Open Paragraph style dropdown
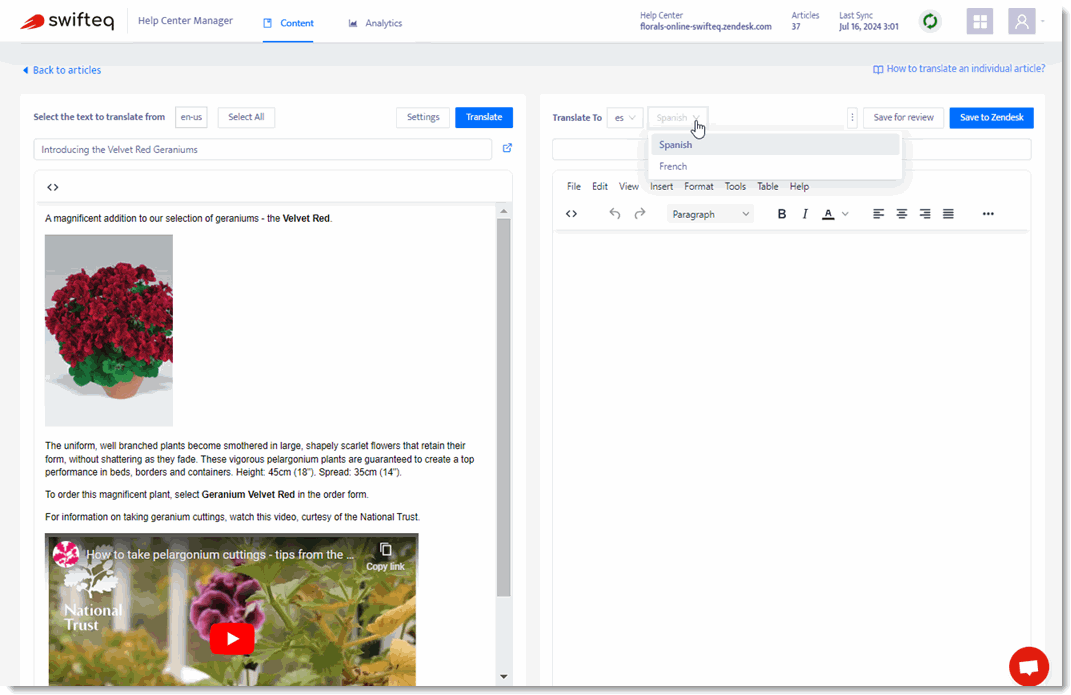This screenshot has width=1071, height=695. pyautogui.click(x=710, y=214)
